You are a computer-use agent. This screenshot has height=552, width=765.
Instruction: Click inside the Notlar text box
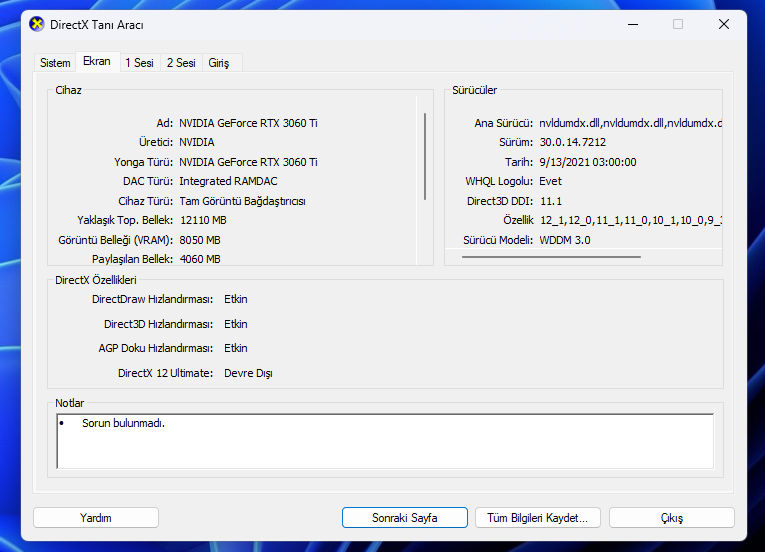(385, 441)
